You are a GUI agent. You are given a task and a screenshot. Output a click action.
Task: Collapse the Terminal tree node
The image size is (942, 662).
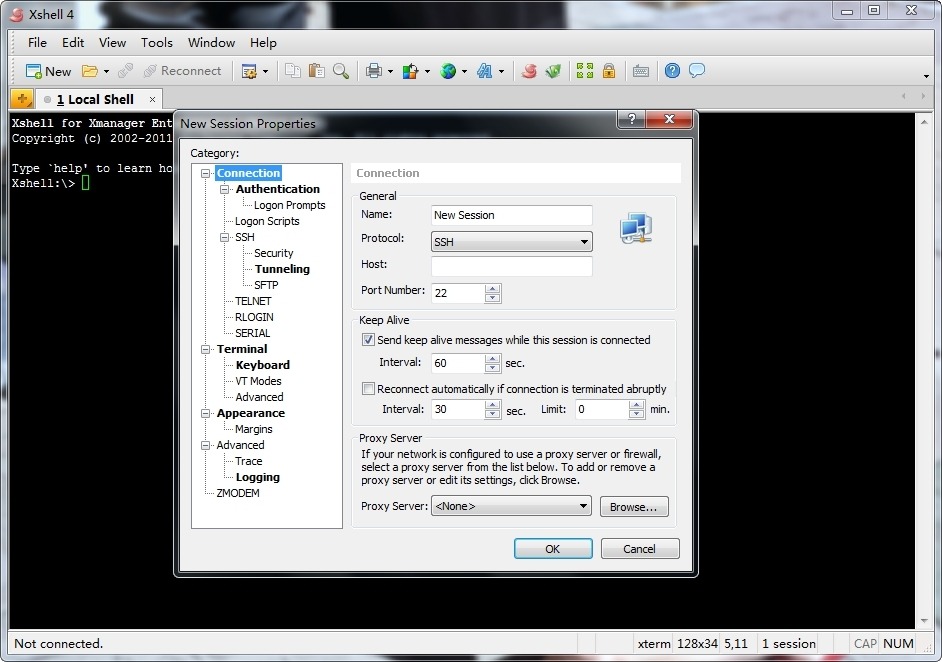click(205, 349)
